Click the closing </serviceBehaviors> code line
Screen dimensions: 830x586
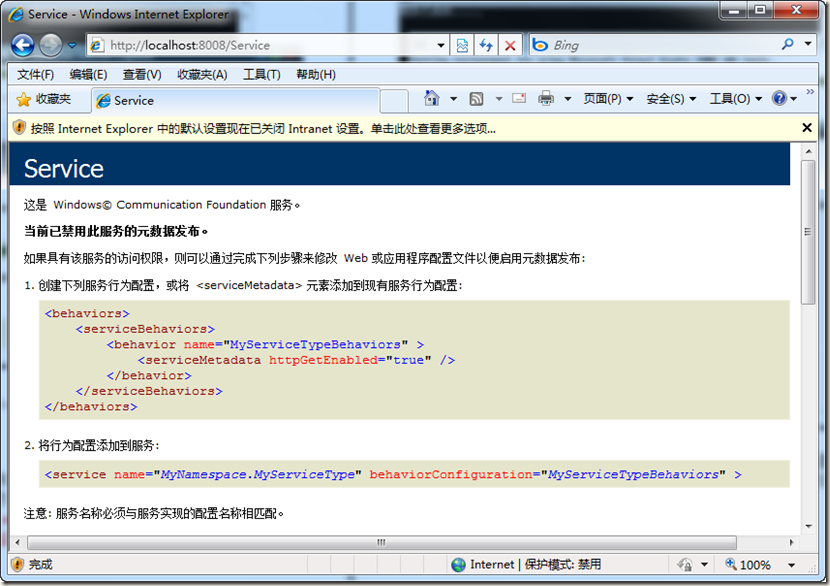[x=149, y=391]
